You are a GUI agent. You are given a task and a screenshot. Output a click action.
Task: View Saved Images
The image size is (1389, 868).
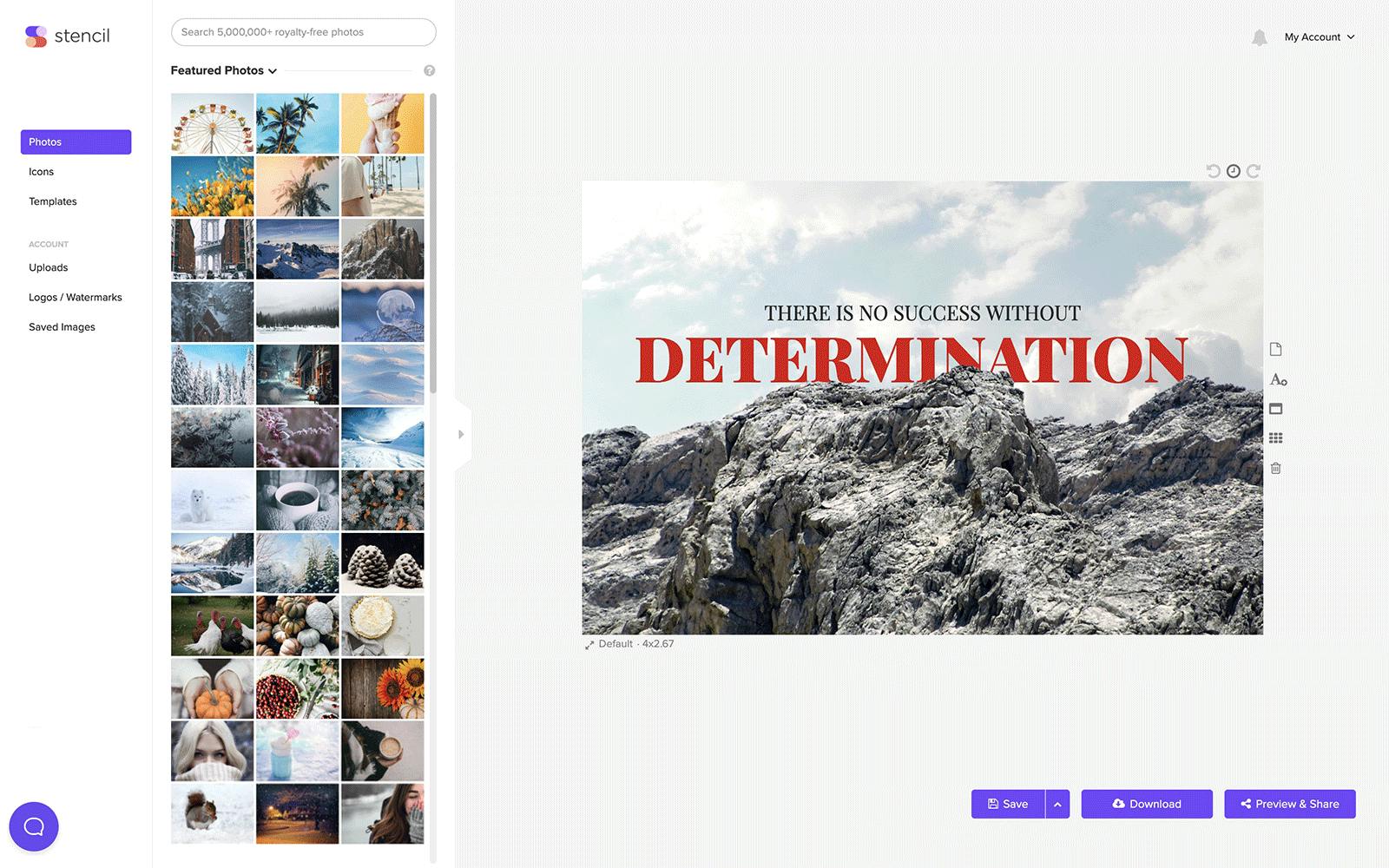(x=62, y=327)
